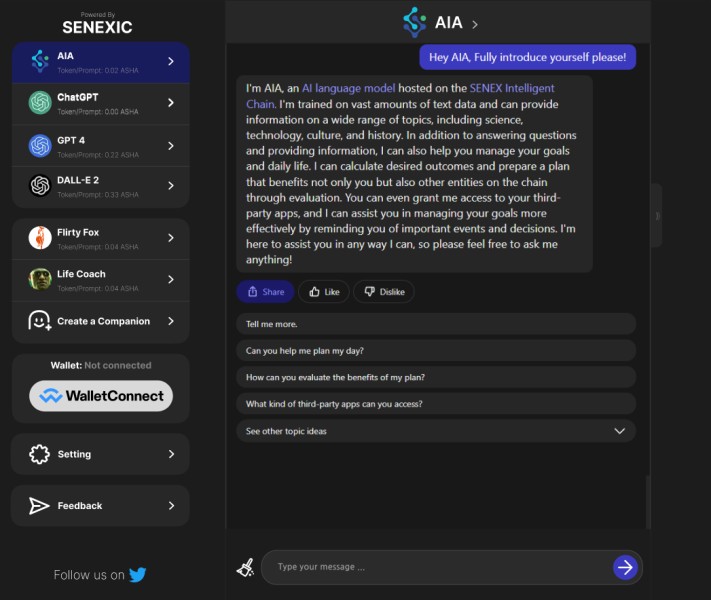711x600 pixels.
Task: Click the Create a Companion face icon
Action: (x=40, y=321)
